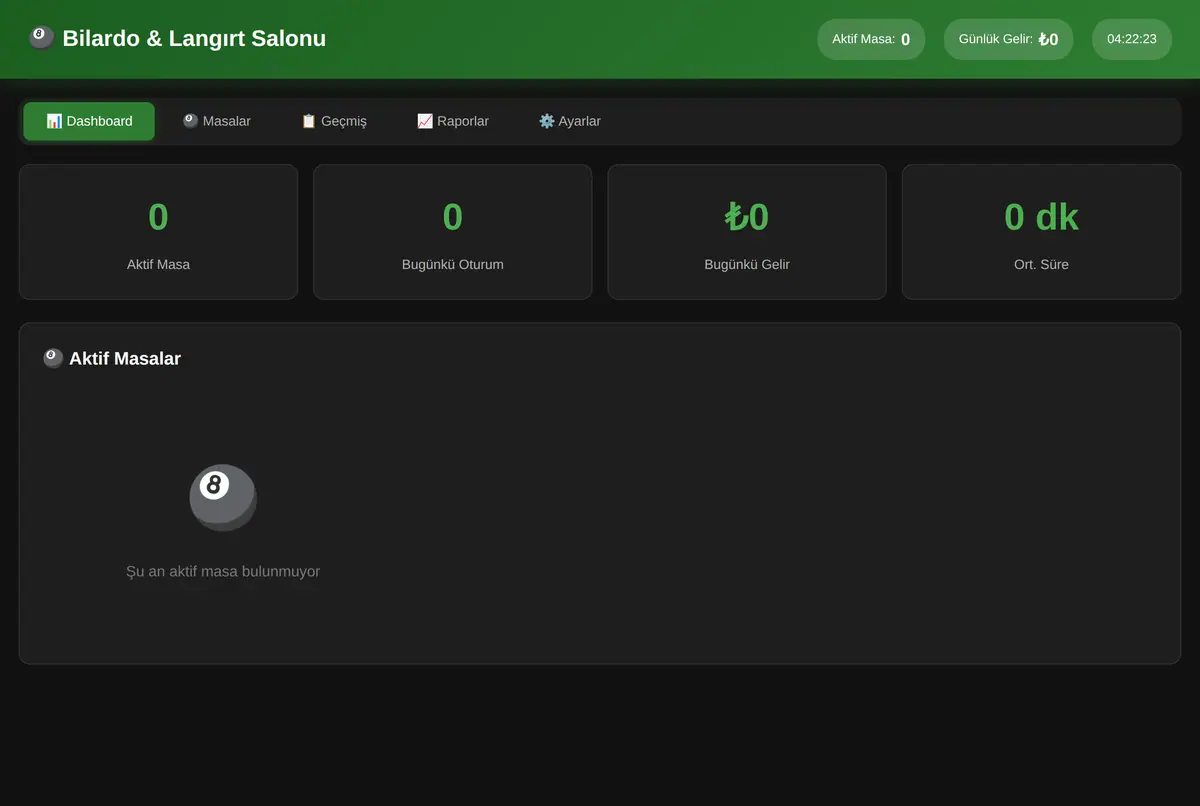The height and width of the screenshot is (806, 1200).
Task: Switch to the Masalar tab
Action: click(x=216, y=121)
